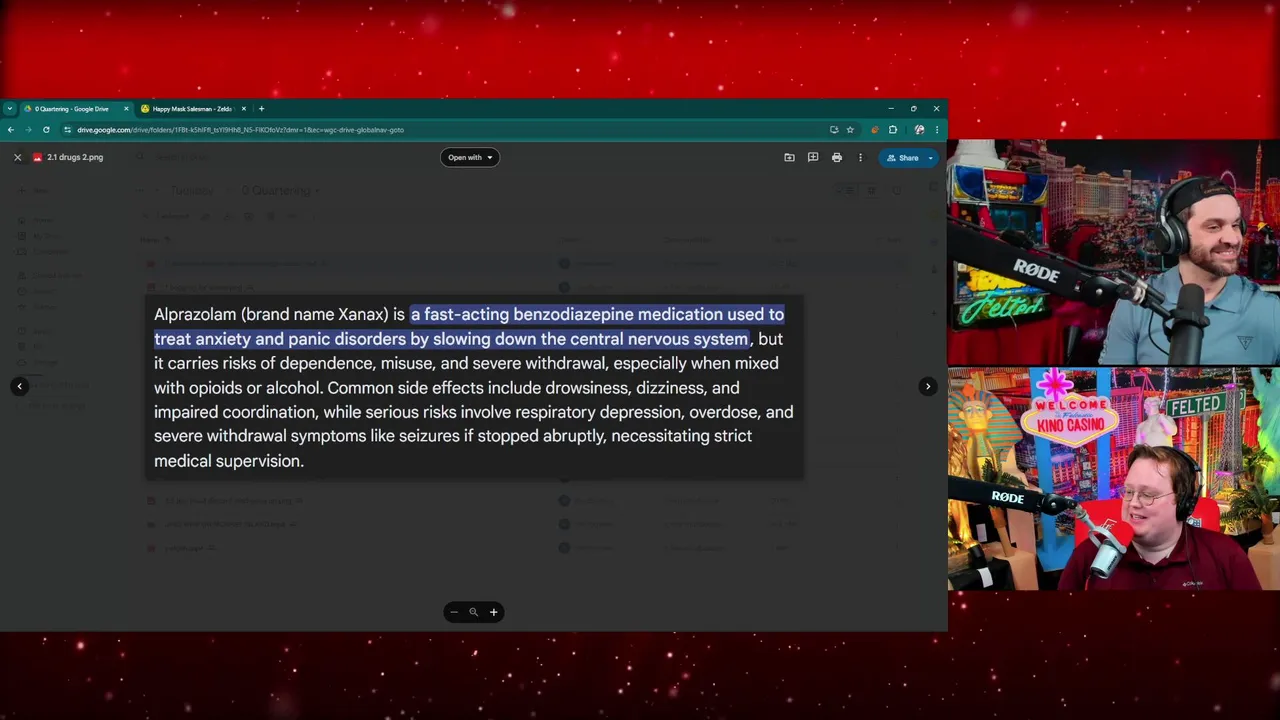Open the browser profile avatar
The height and width of the screenshot is (720, 1280).
pyautogui.click(x=919, y=129)
